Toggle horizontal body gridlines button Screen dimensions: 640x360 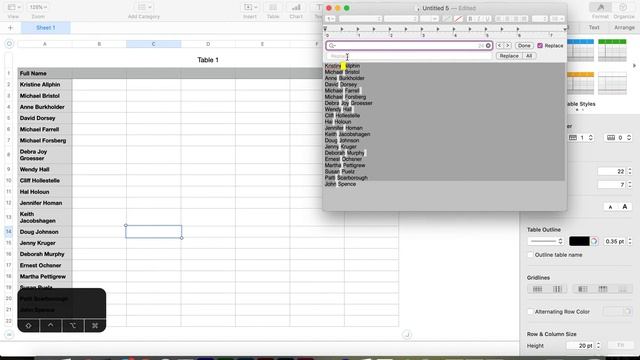tap(538, 289)
